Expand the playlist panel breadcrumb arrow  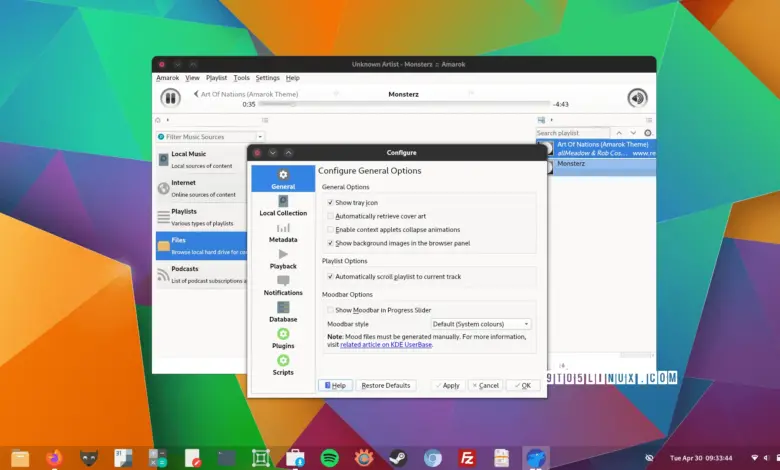pyautogui.click(x=551, y=120)
